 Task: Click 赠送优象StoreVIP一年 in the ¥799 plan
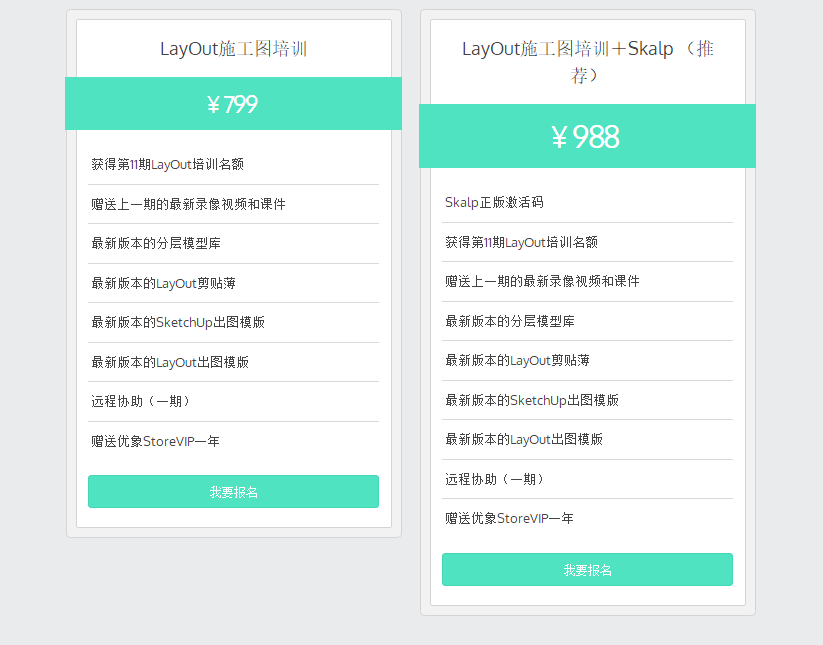click(x=155, y=441)
